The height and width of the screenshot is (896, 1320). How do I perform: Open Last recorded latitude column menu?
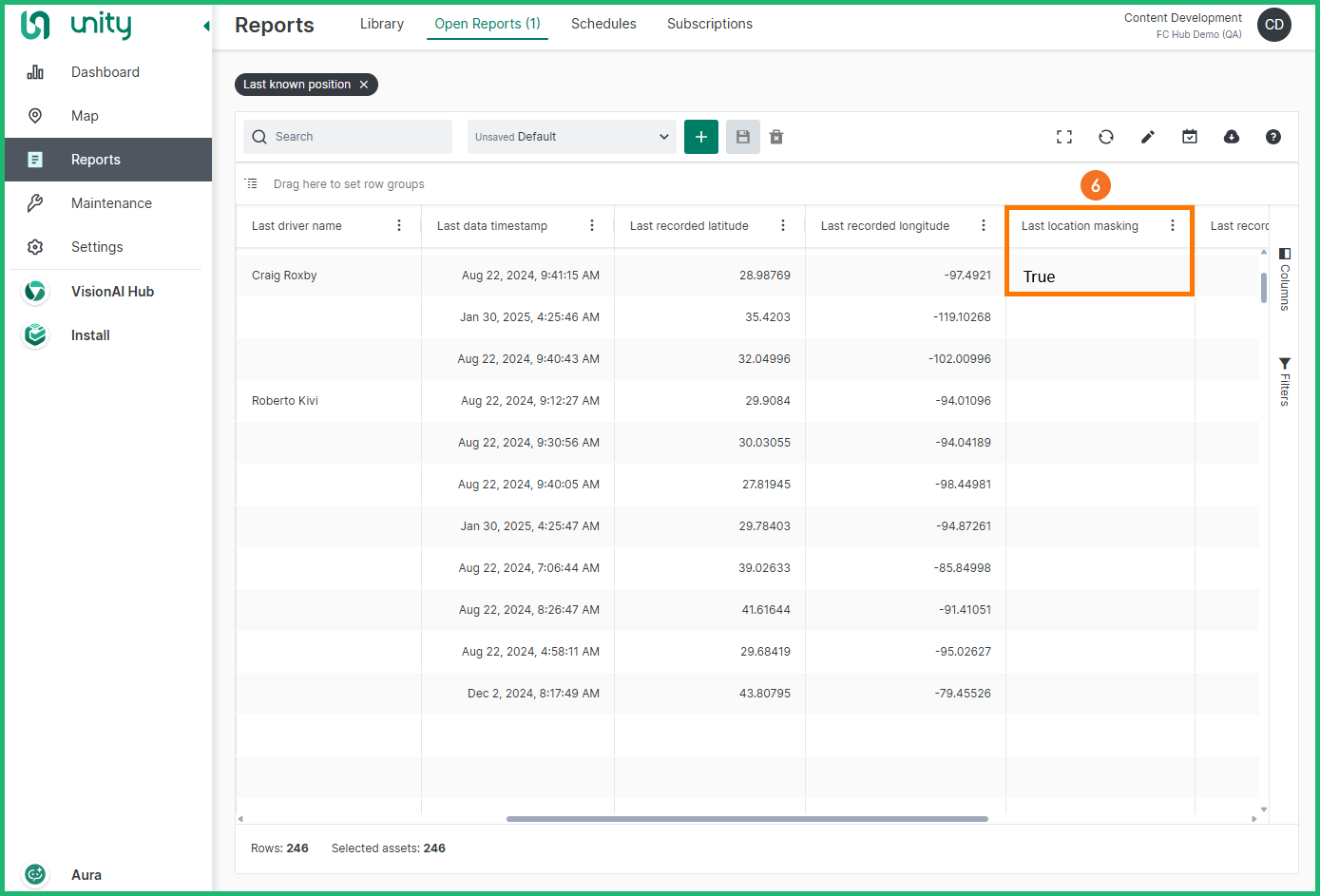tap(783, 226)
